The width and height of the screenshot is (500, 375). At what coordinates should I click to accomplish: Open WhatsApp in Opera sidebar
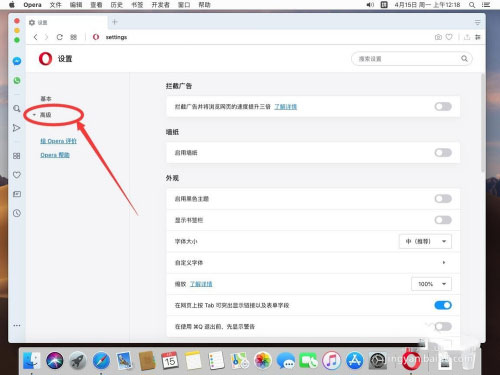click(x=17, y=80)
